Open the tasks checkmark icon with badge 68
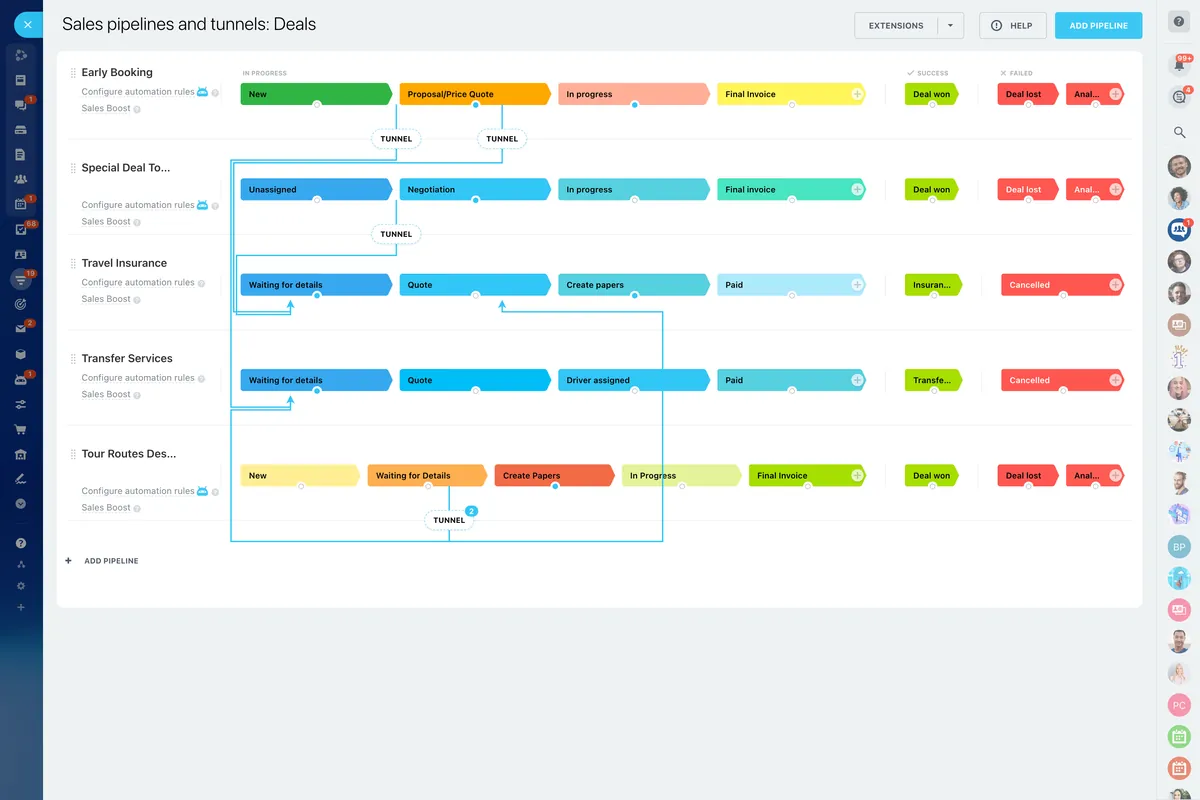1200x800 pixels. pos(20,229)
